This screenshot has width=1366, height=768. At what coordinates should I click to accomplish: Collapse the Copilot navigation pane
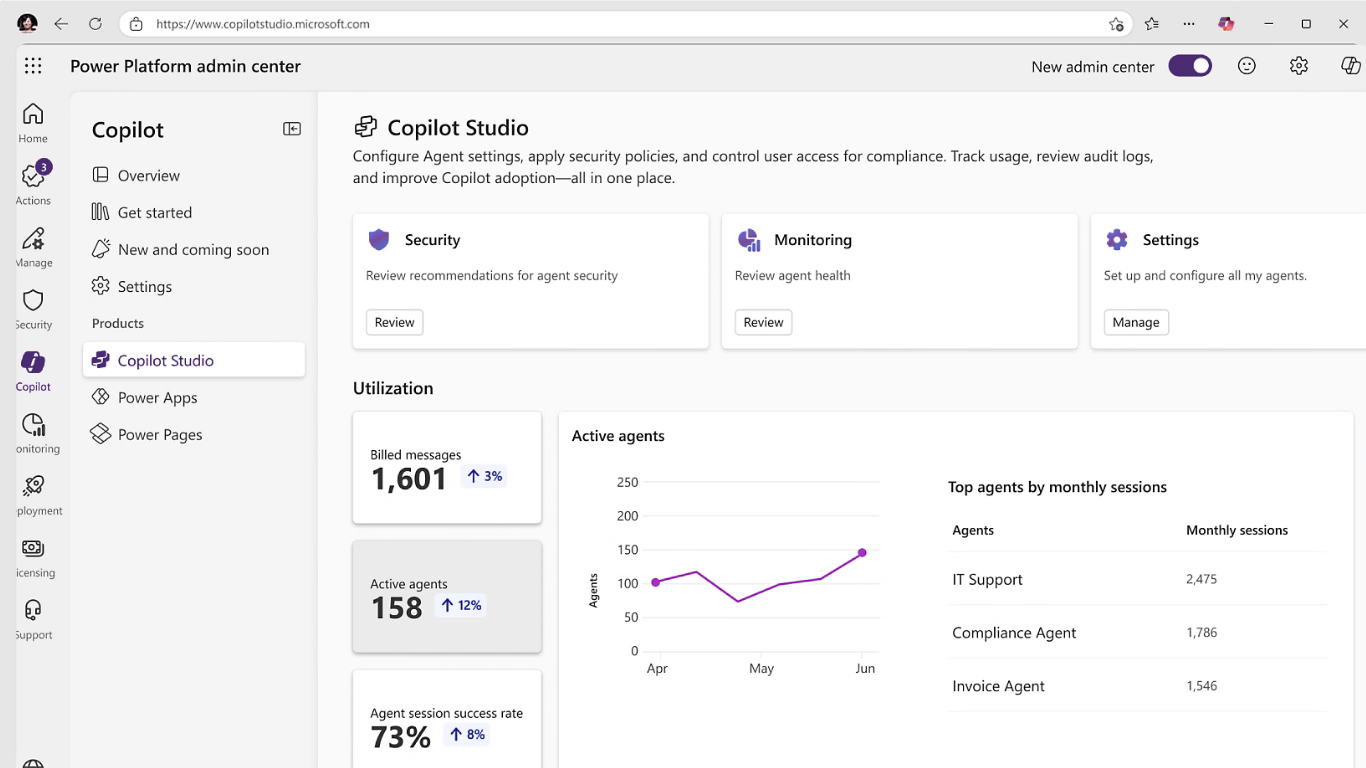click(x=291, y=128)
